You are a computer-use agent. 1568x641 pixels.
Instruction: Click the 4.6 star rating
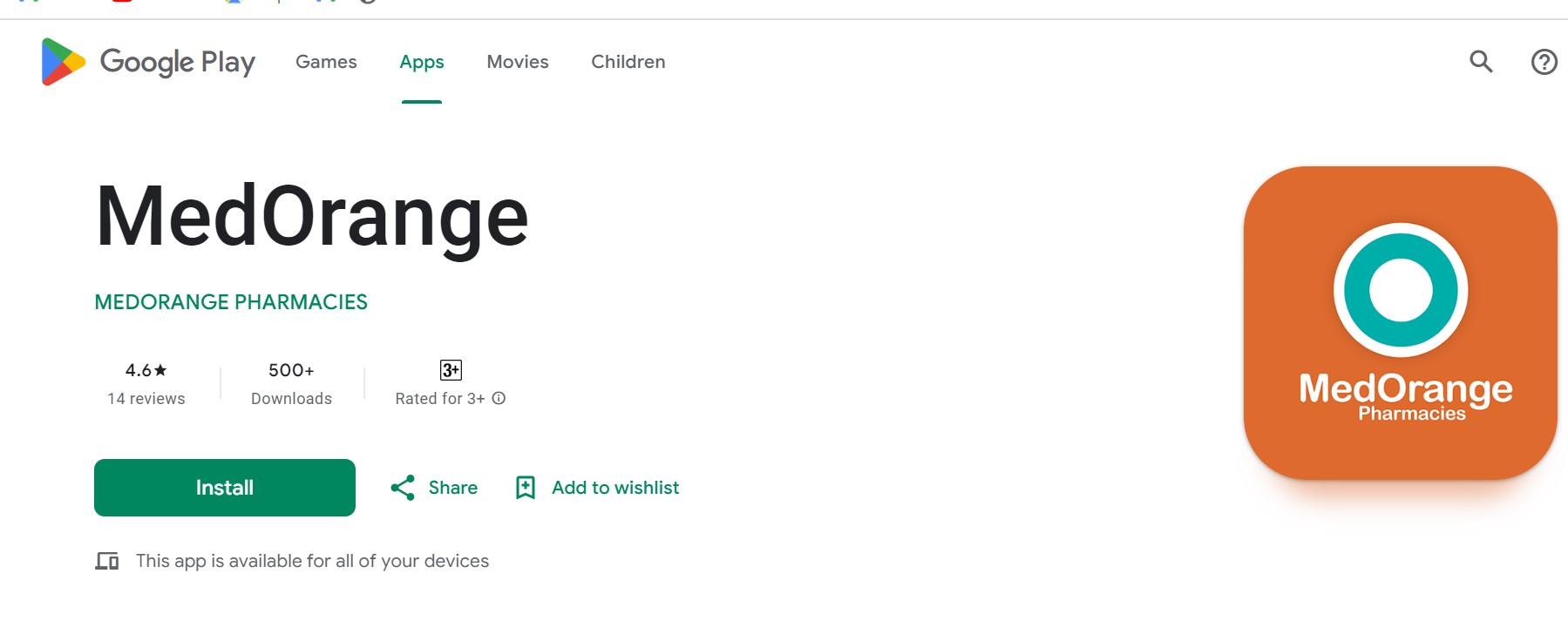pos(146,370)
